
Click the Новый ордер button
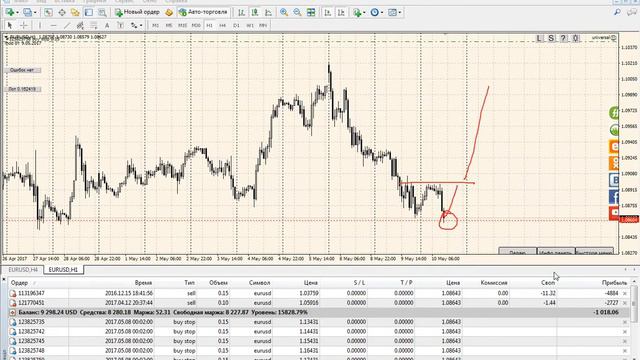coord(137,12)
